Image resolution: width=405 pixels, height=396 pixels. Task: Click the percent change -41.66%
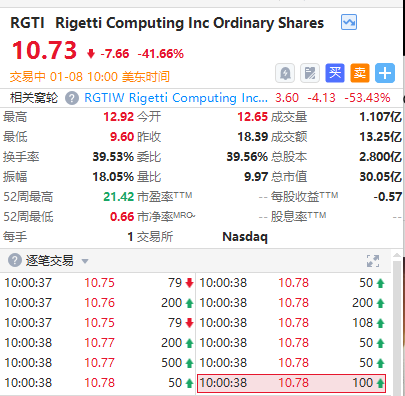coord(161,54)
